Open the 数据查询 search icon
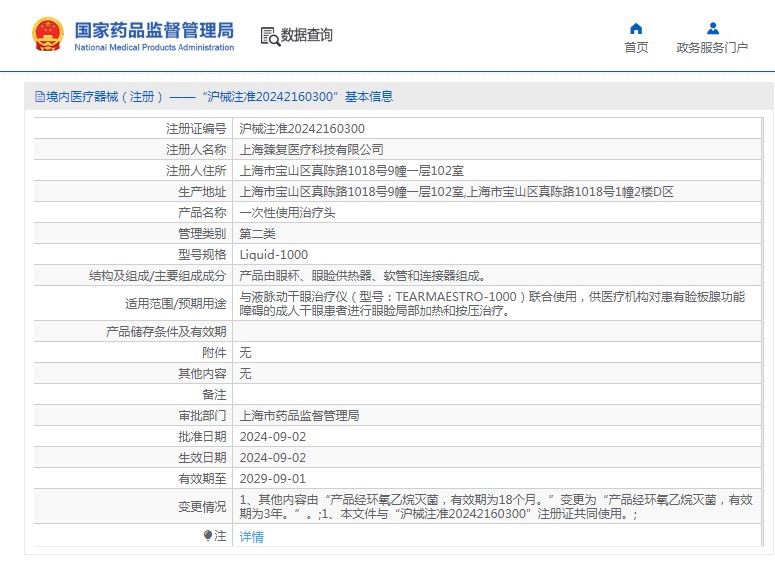The image size is (775, 566). click(x=270, y=37)
